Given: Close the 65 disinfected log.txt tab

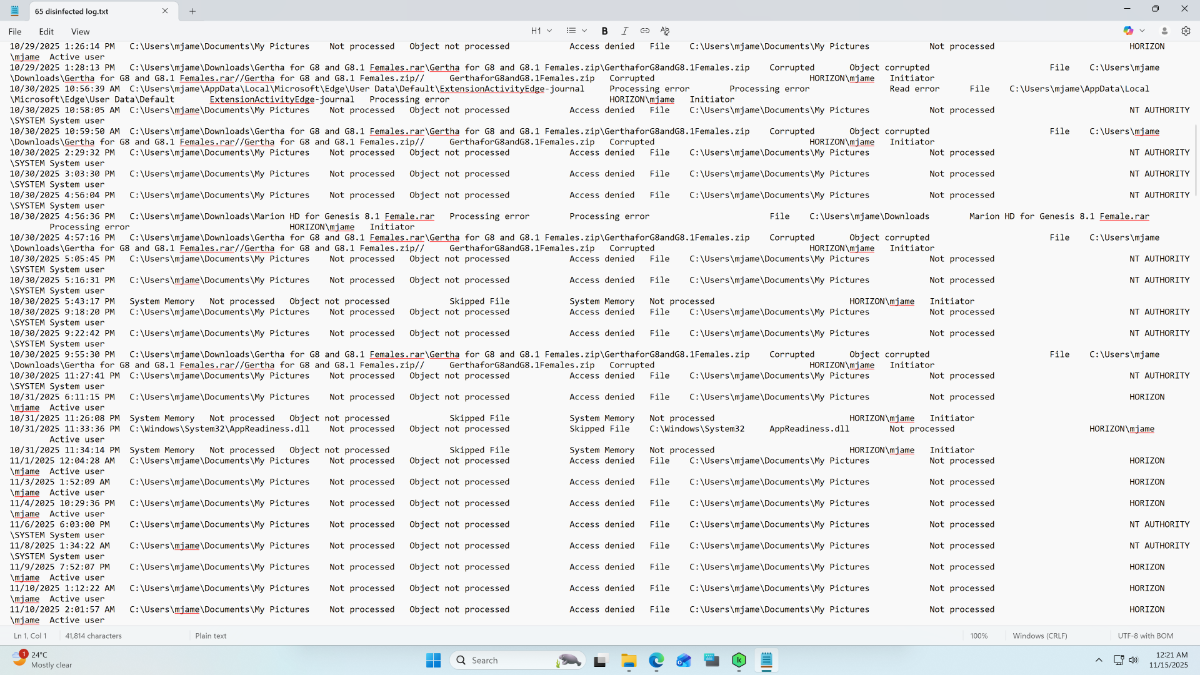Looking at the screenshot, I should [x=161, y=11].
